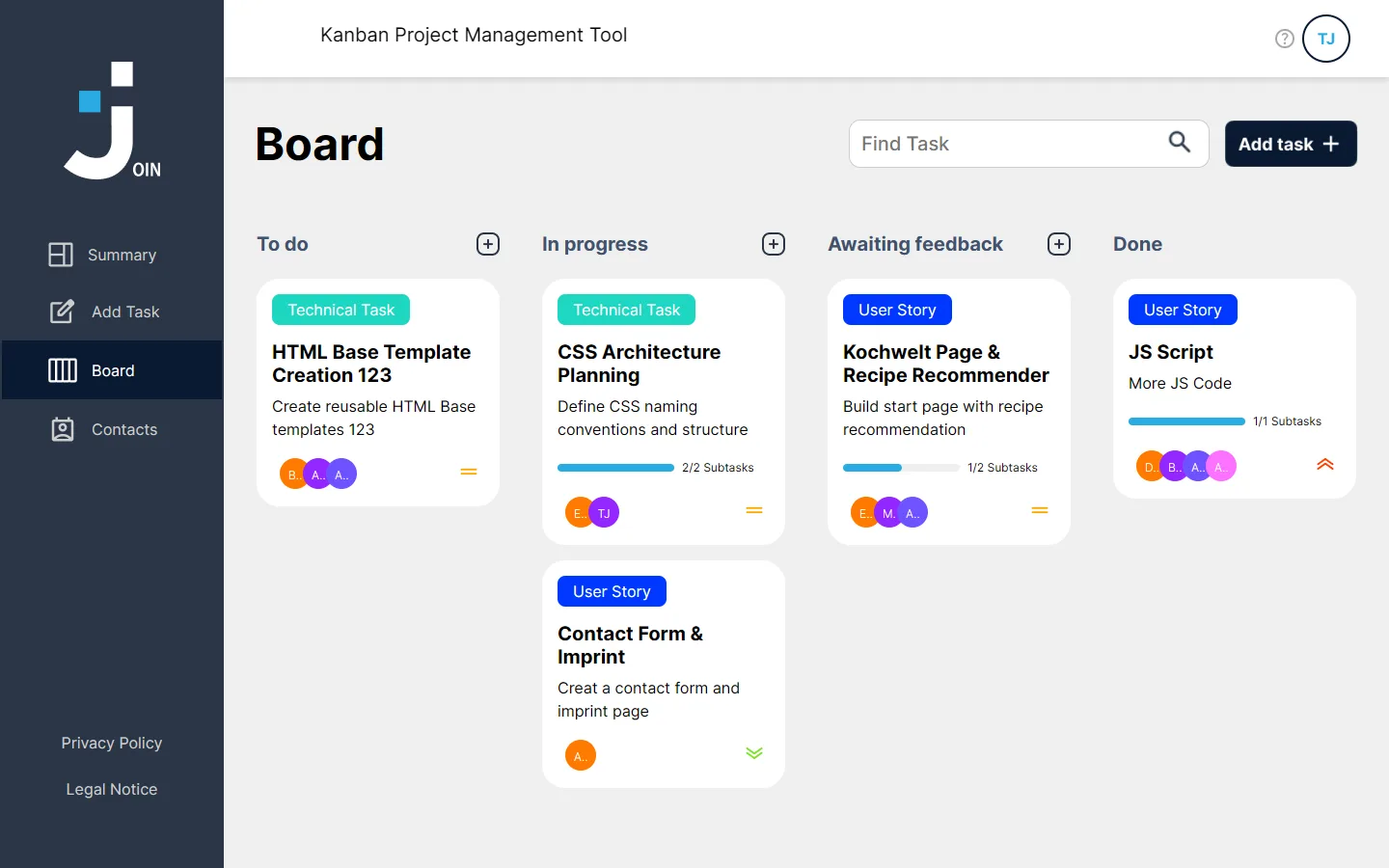Add a task to Awaiting feedback column
Image resolution: width=1389 pixels, height=868 pixels.
coord(1059,244)
